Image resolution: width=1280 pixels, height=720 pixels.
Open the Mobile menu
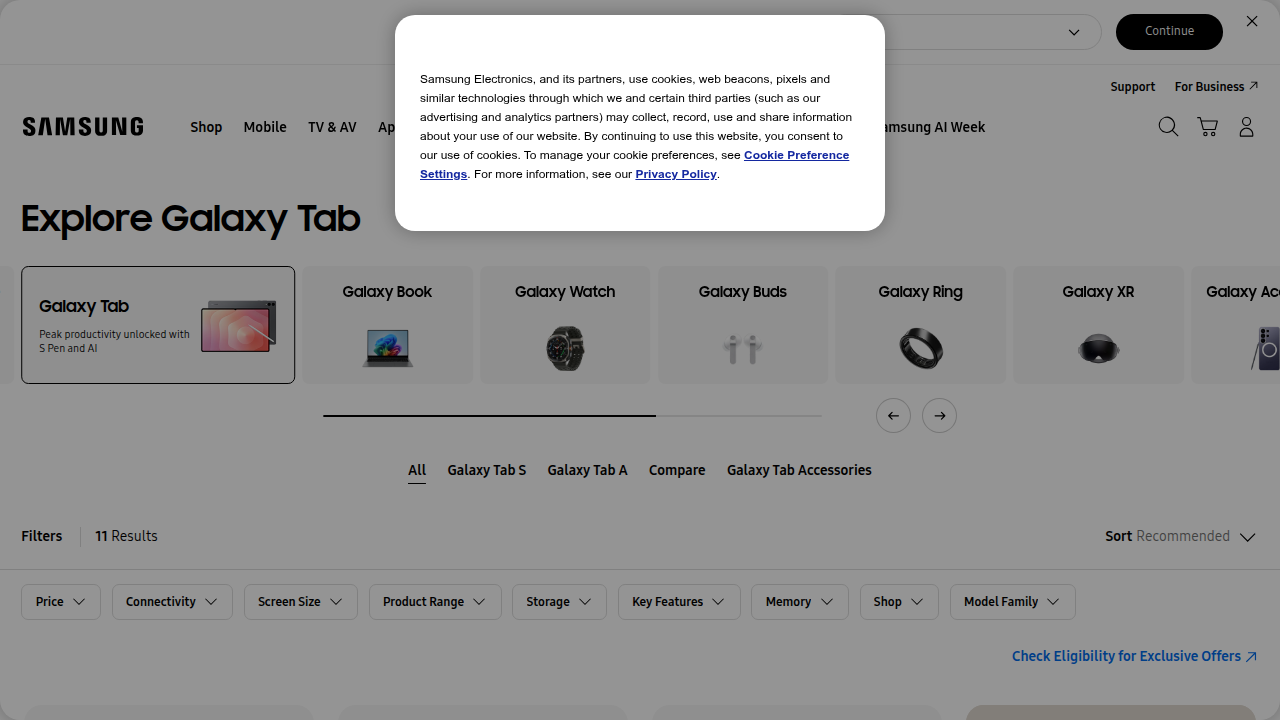click(265, 128)
